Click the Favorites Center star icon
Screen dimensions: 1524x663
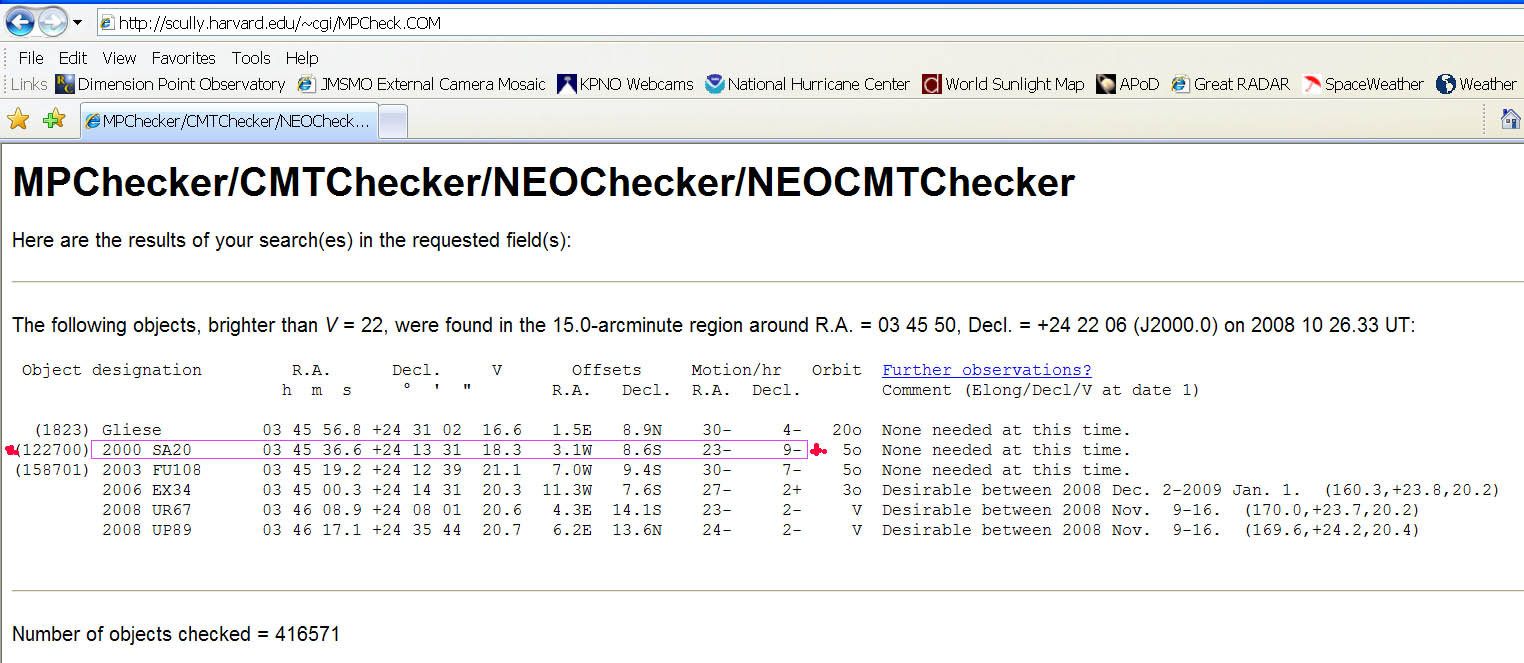[x=18, y=120]
